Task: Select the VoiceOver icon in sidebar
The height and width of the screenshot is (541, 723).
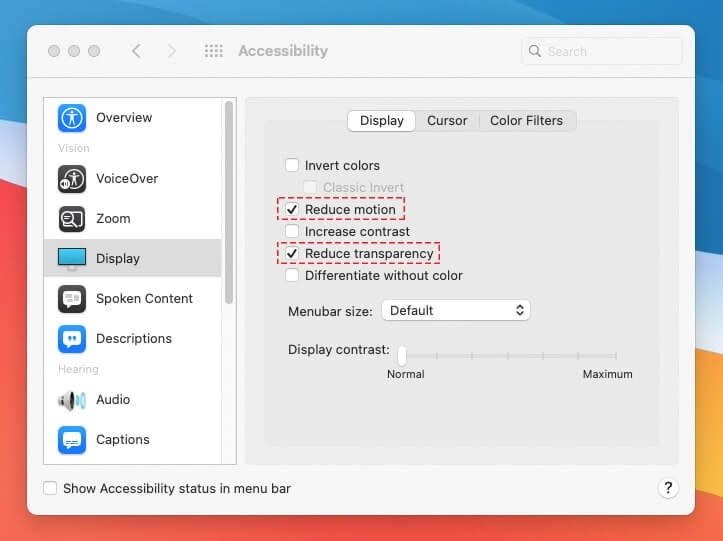Action: (x=71, y=178)
